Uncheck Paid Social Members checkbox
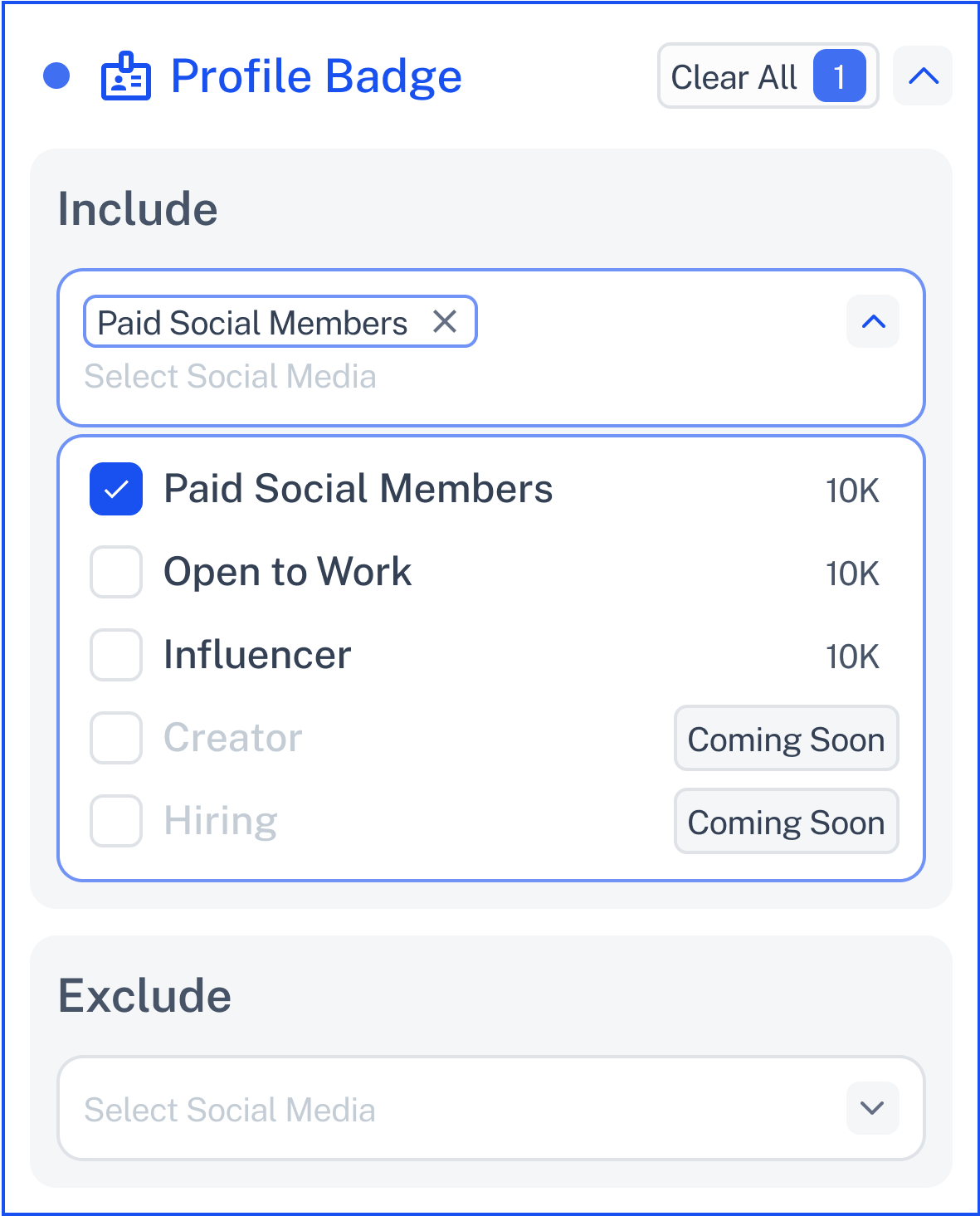Image resolution: width=980 pixels, height=1216 pixels. (x=116, y=489)
